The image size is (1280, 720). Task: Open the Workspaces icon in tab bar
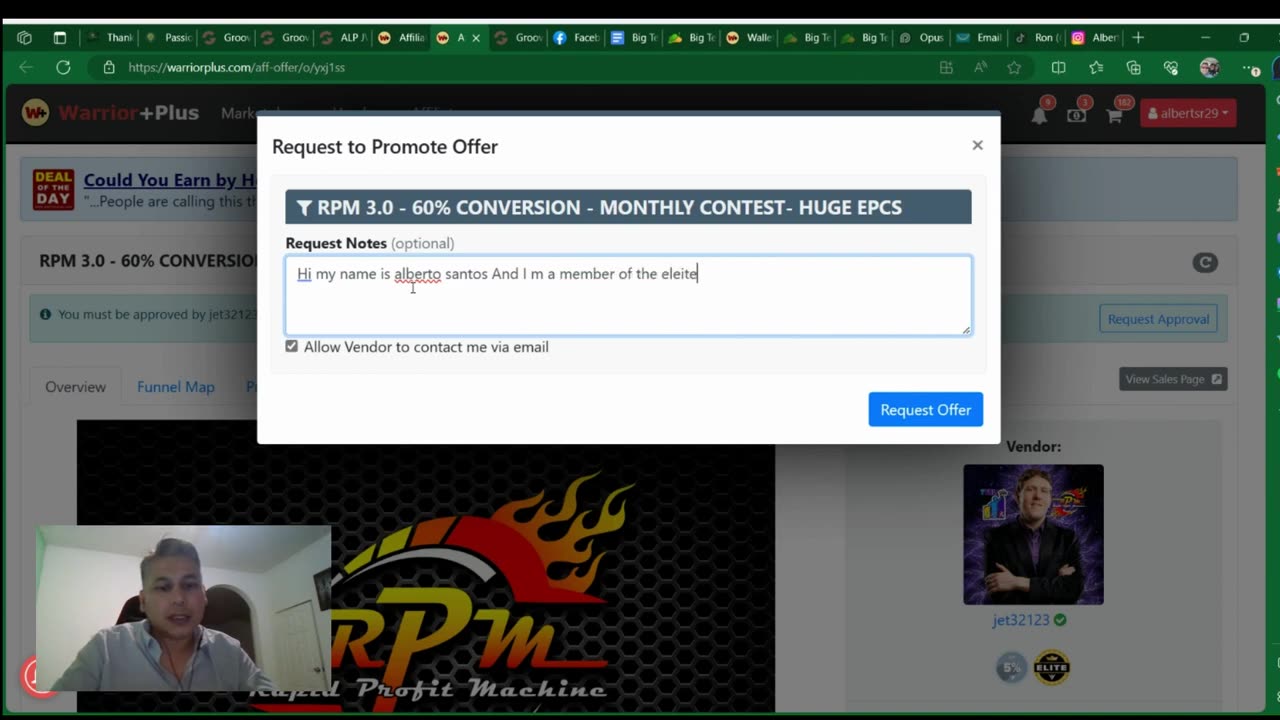[24, 38]
